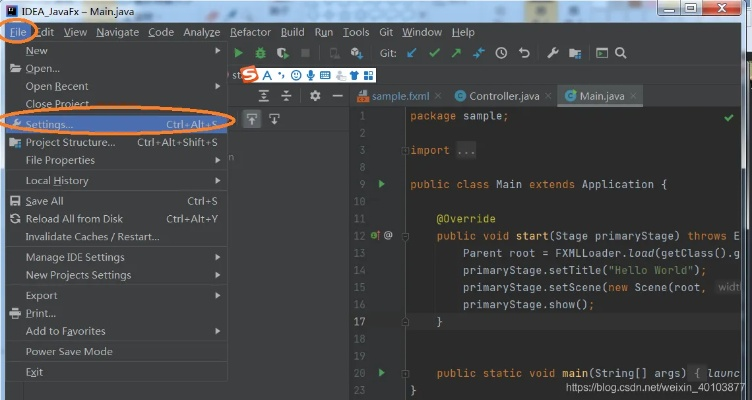The image size is (752, 400).
Task: Commit changes with Git checkmark icon
Action: 434,53
